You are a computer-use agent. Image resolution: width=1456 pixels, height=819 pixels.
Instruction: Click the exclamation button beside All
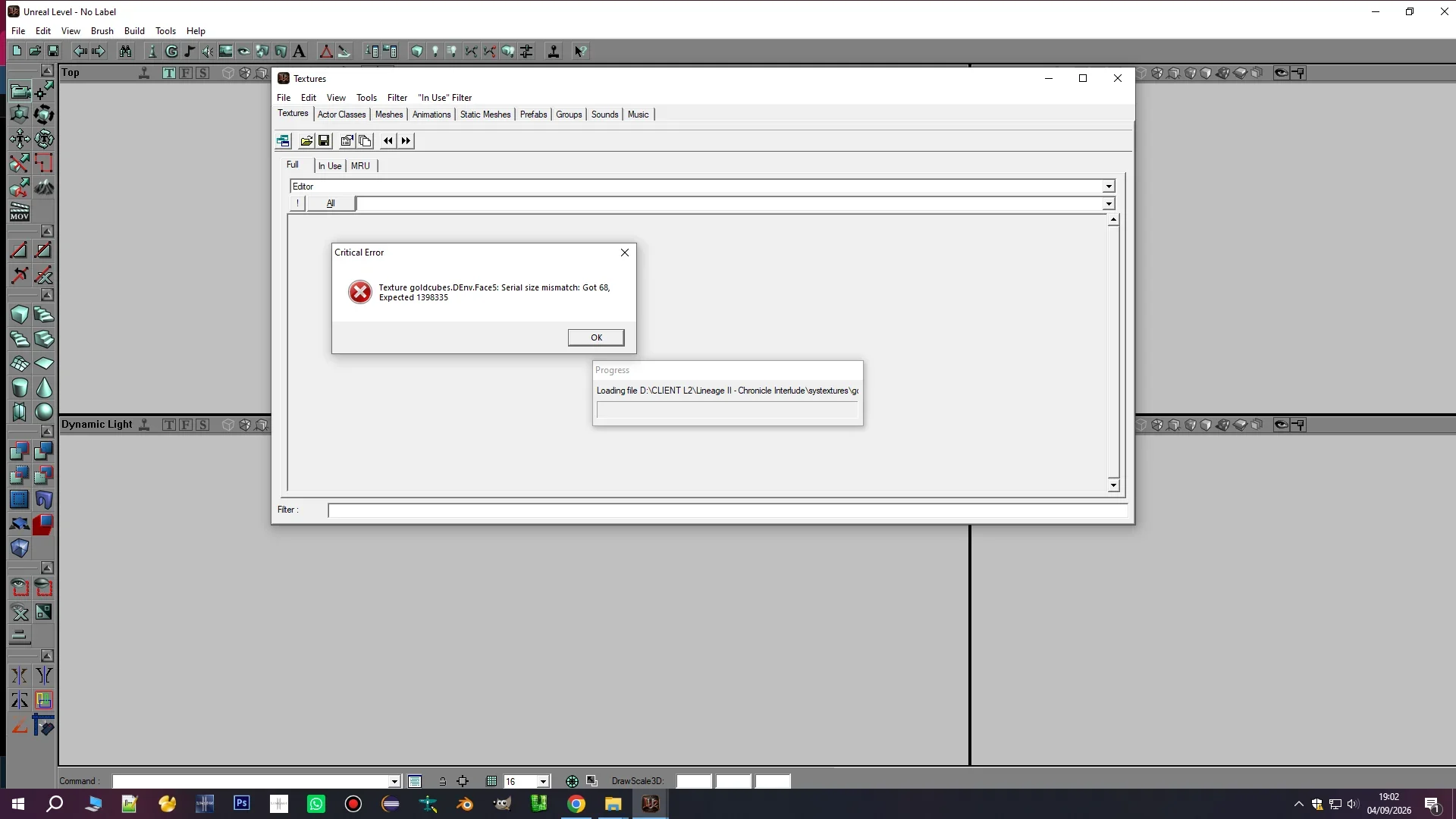[297, 203]
